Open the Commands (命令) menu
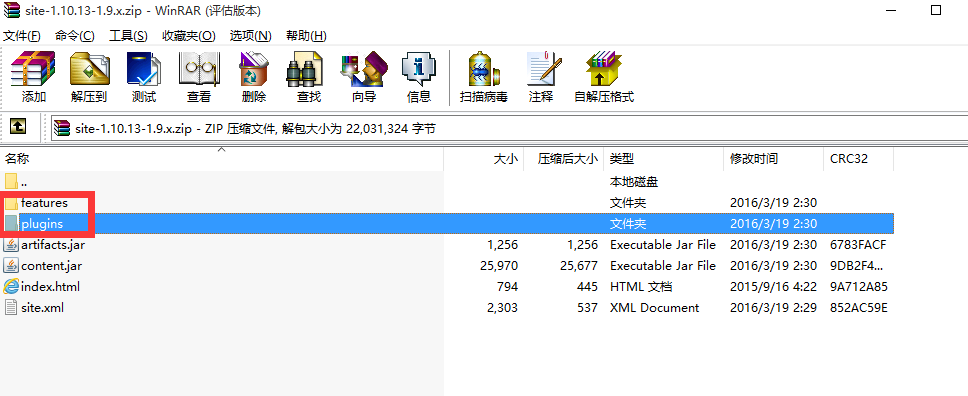 tap(75, 35)
